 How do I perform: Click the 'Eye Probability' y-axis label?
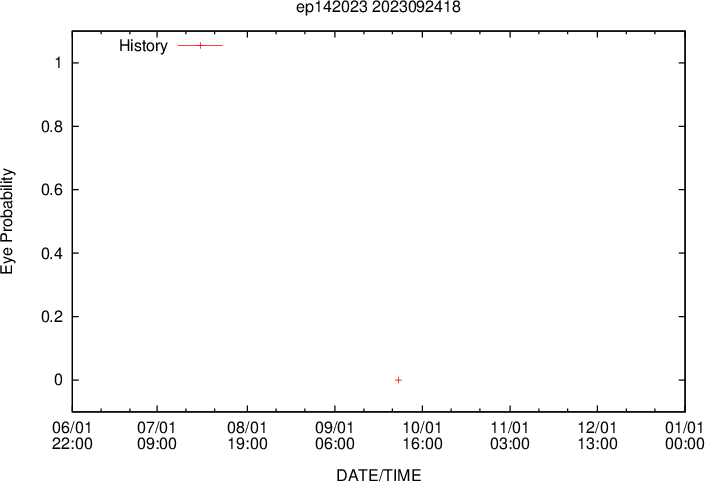click(7, 221)
